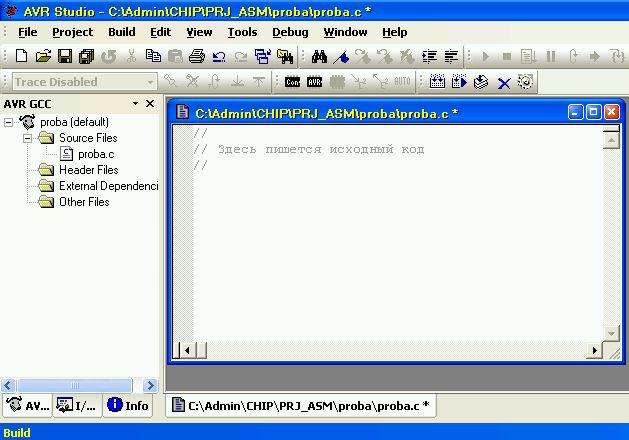Select the Header Files folder

pyautogui.click(x=89, y=170)
